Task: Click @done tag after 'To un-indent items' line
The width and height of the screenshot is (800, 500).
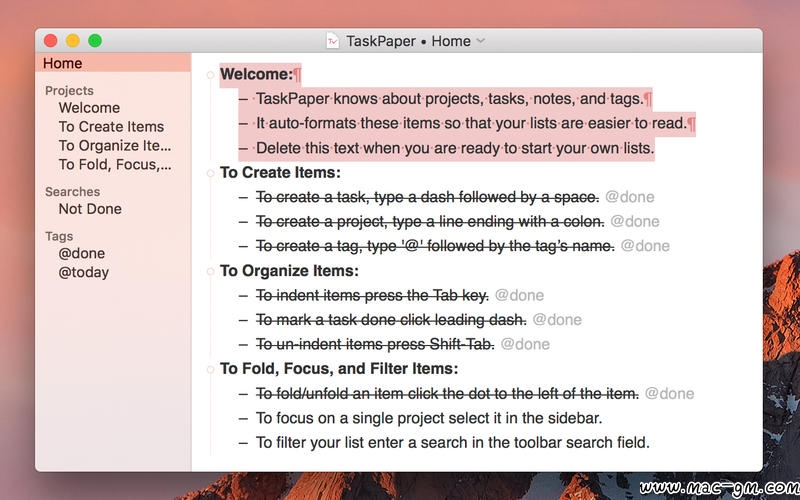Action: [526, 344]
